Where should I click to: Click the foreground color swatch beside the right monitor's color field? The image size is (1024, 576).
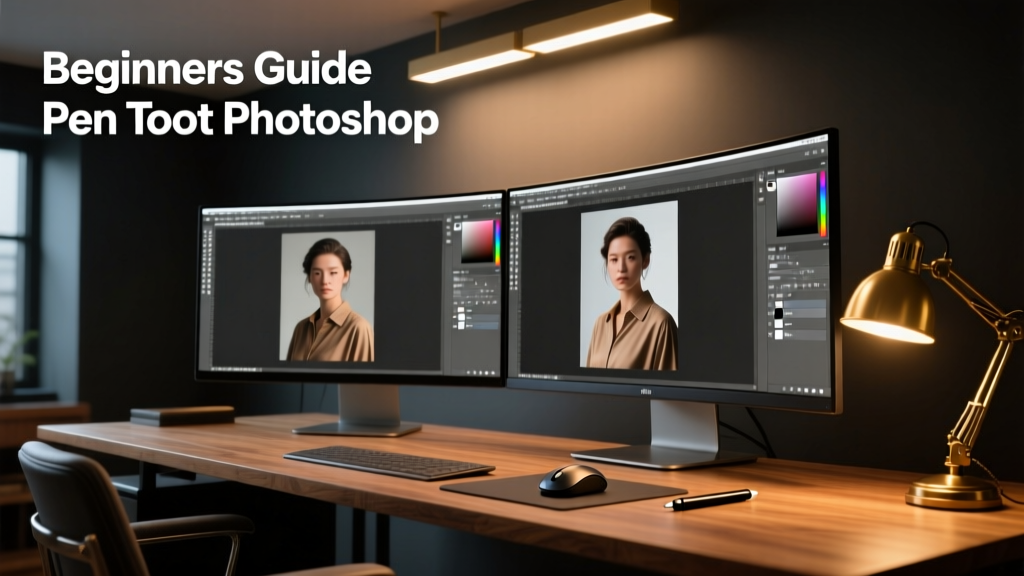(771, 186)
